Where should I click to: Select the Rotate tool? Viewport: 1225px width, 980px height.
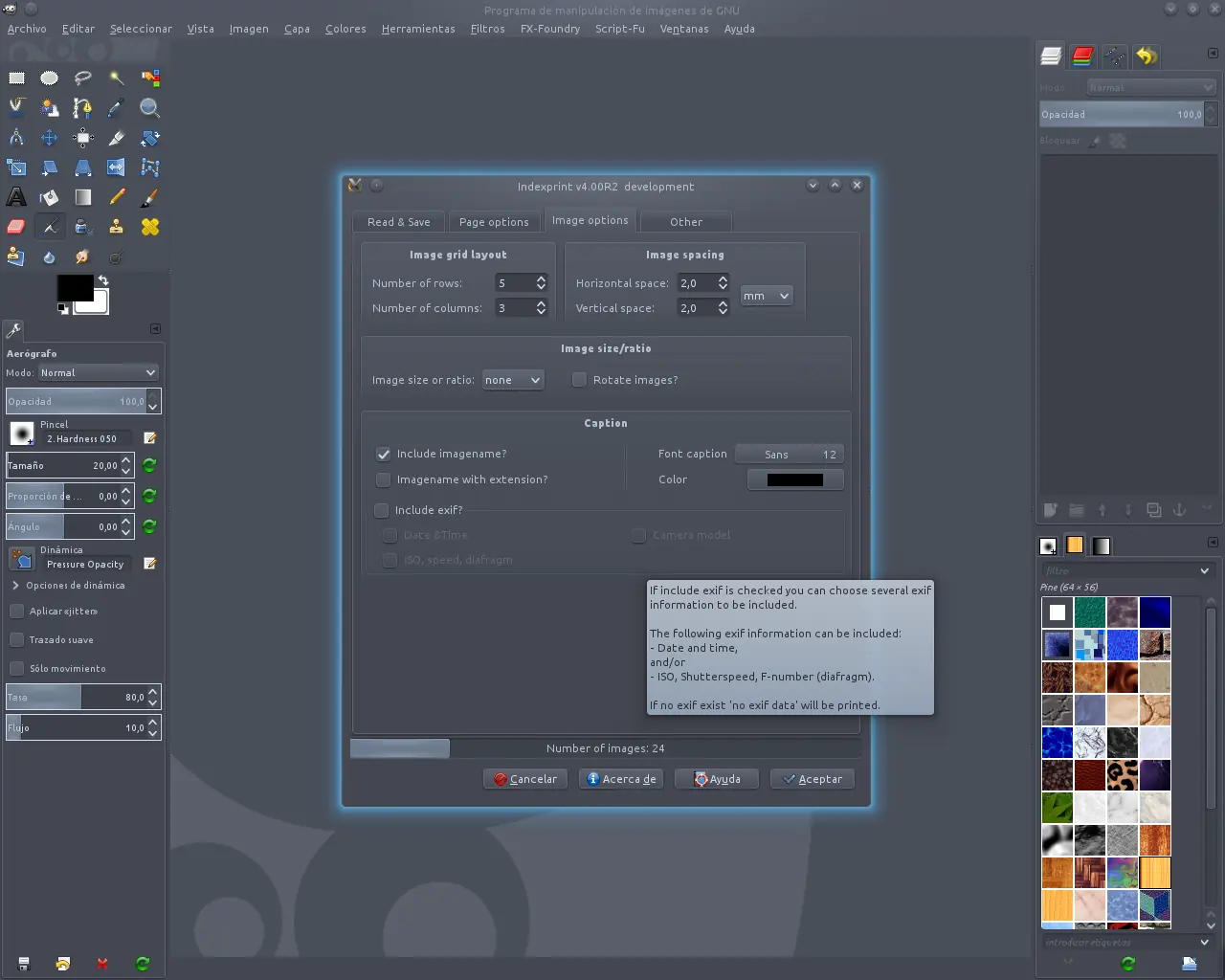tap(150, 138)
